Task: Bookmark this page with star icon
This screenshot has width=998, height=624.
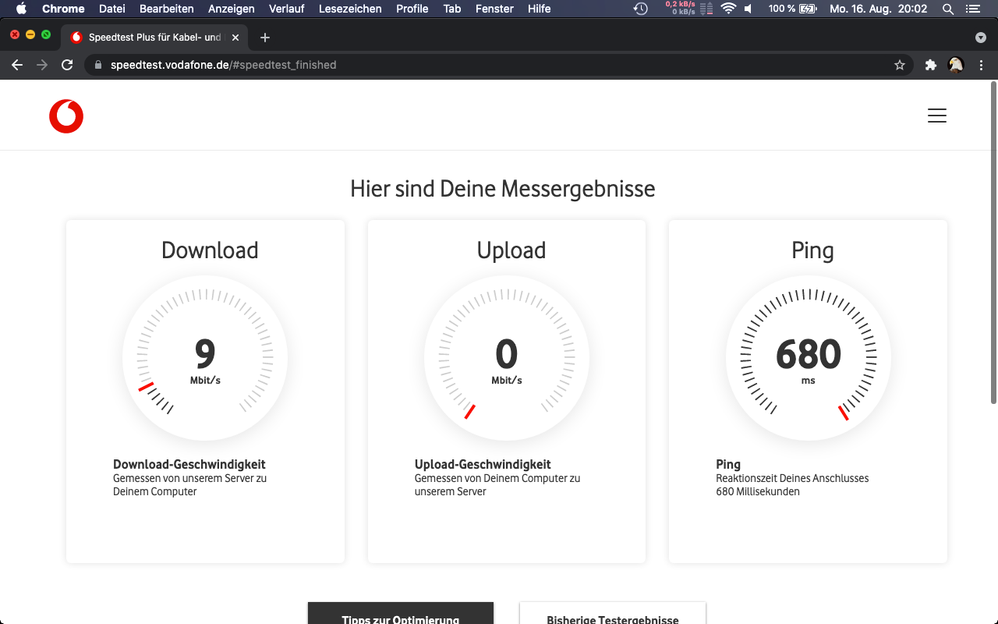Action: coord(899,65)
